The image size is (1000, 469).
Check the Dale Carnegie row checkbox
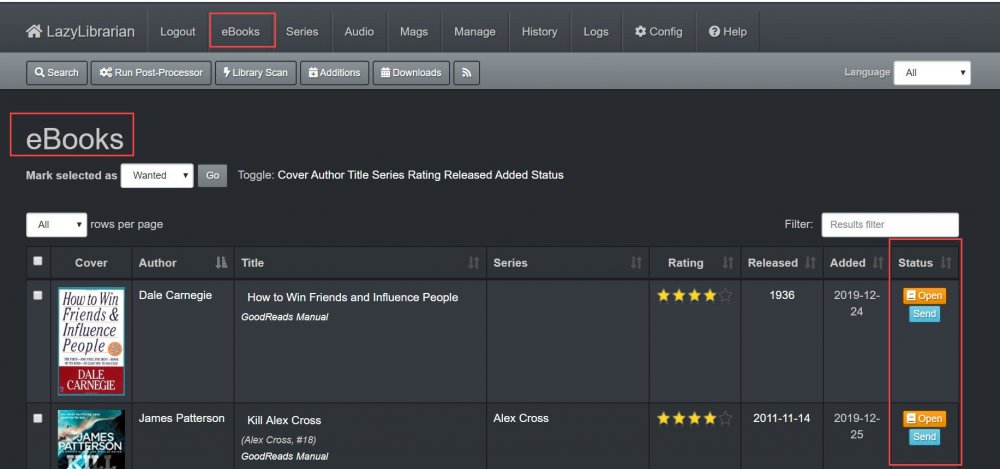[38, 295]
